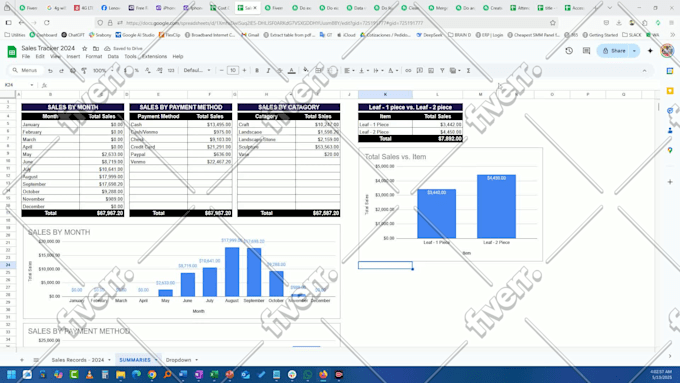Click the font size field
This screenshot has height=383, width=680.
233,70
